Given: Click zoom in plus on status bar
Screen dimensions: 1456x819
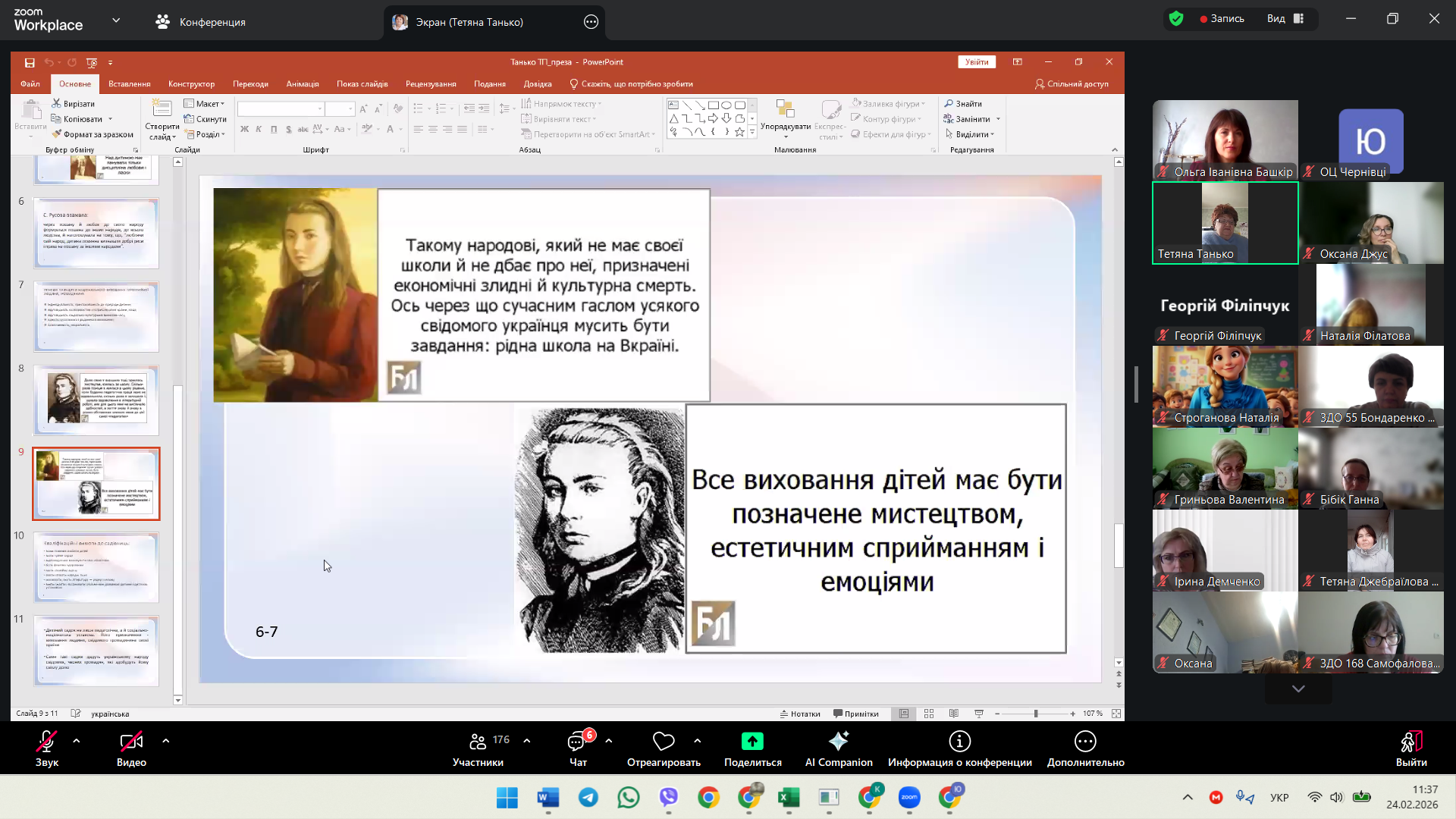Looking at the screenshot, I should click(x=1072, y=714).
